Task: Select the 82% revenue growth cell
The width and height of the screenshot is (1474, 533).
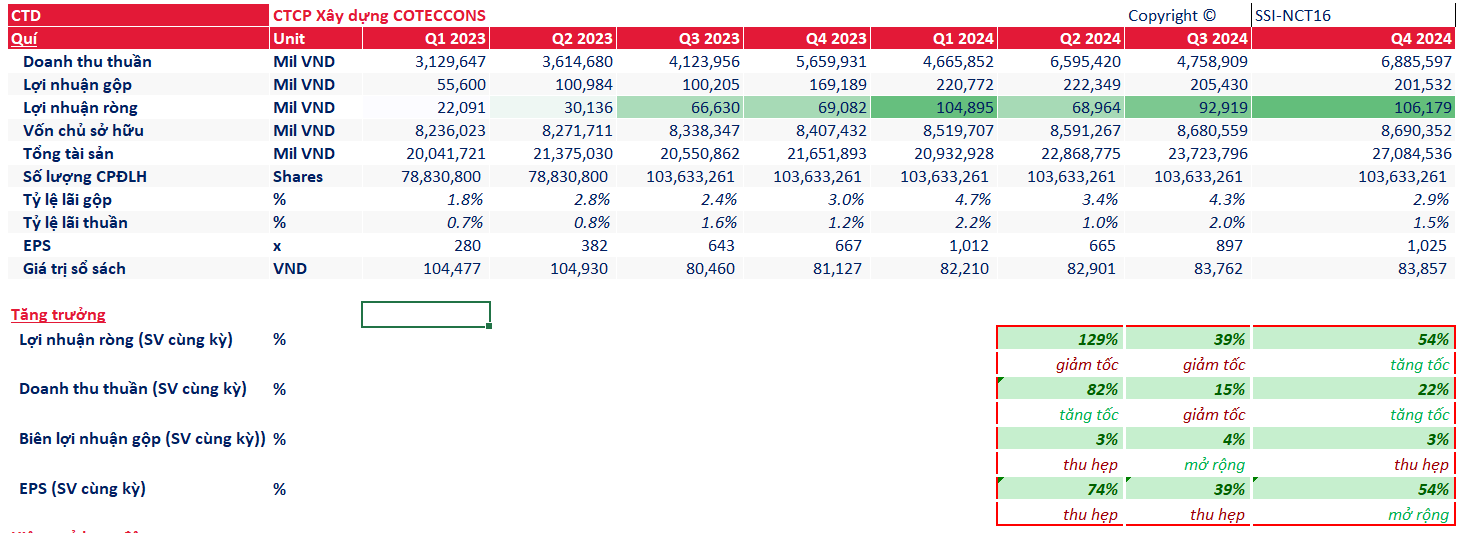Action: pos(1060,389)
